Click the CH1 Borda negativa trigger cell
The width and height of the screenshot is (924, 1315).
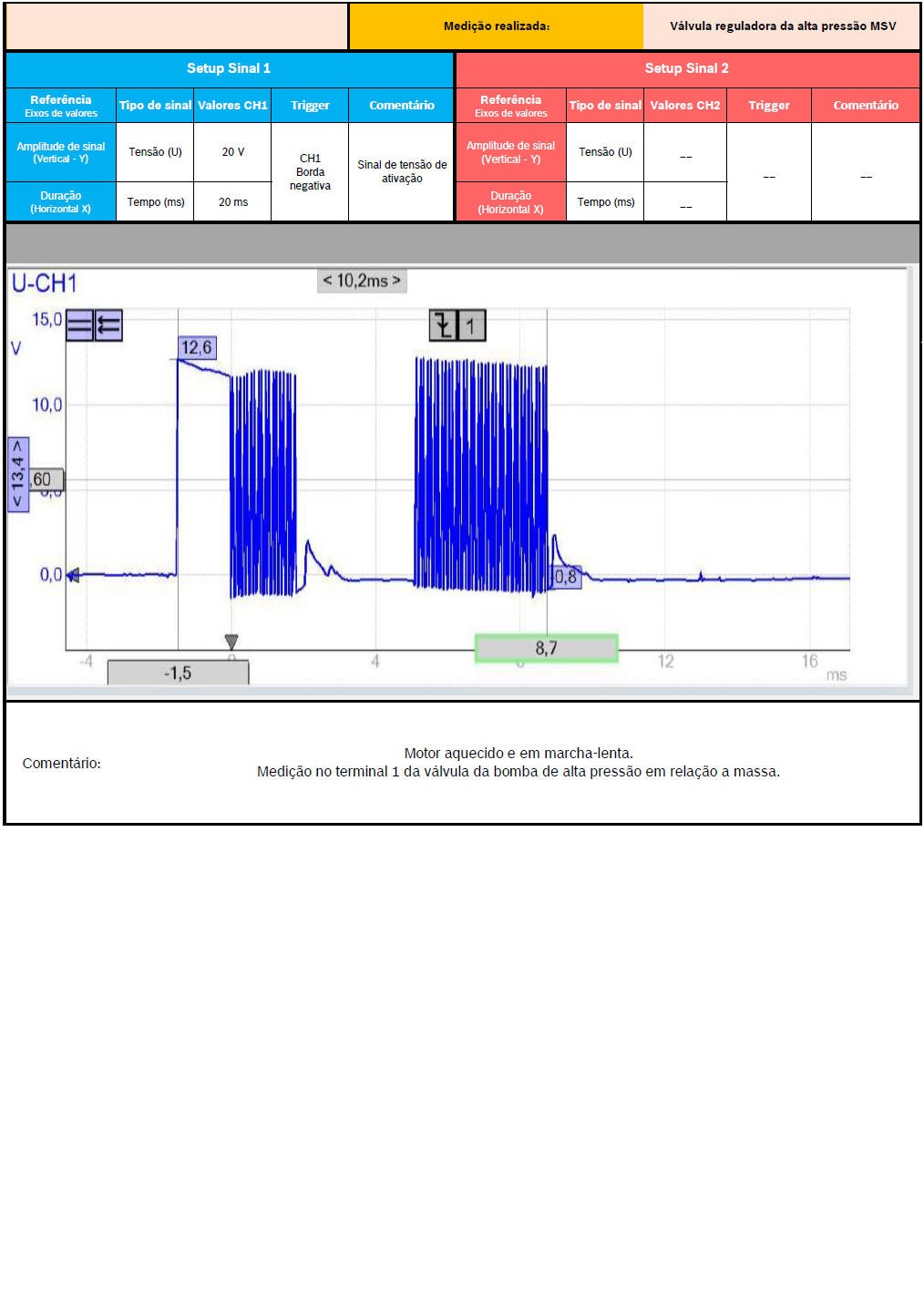click(x=310, y=172)
